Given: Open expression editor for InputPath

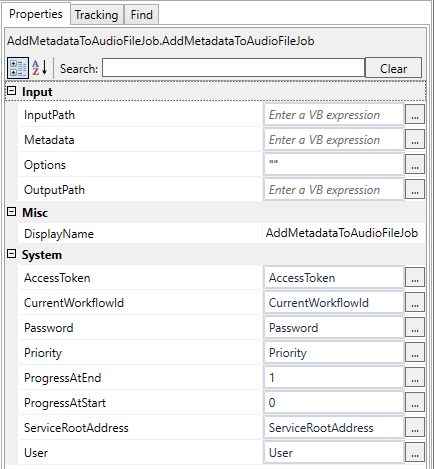Looking at the screenshot, I should tap(415, 115).
